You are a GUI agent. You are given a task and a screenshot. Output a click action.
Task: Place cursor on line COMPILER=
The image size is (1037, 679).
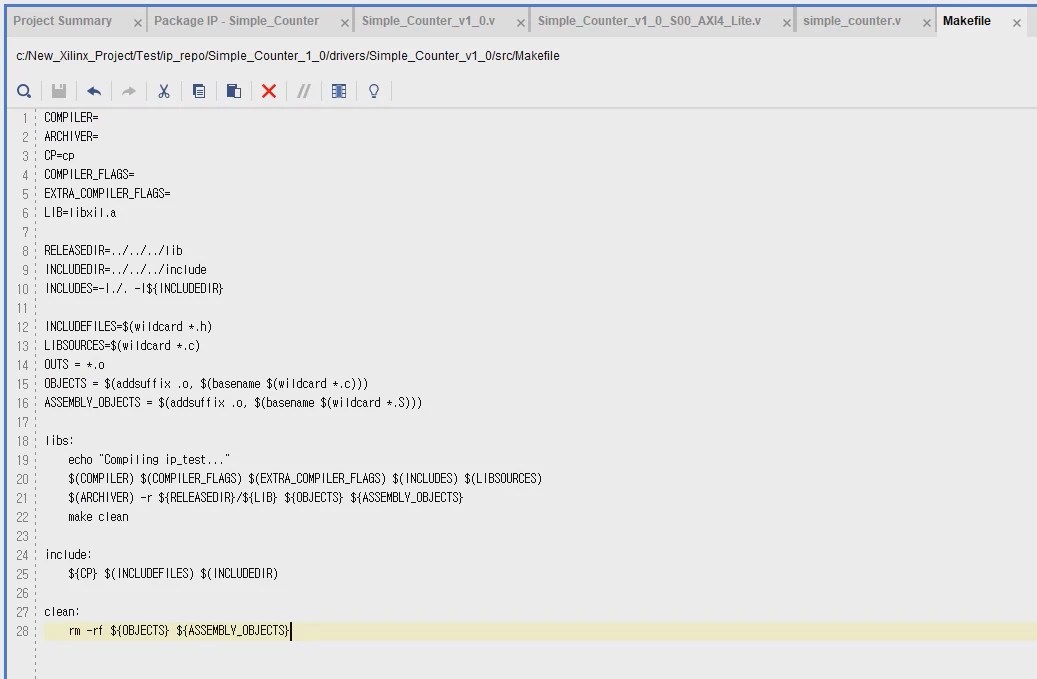tap(71, 118)
